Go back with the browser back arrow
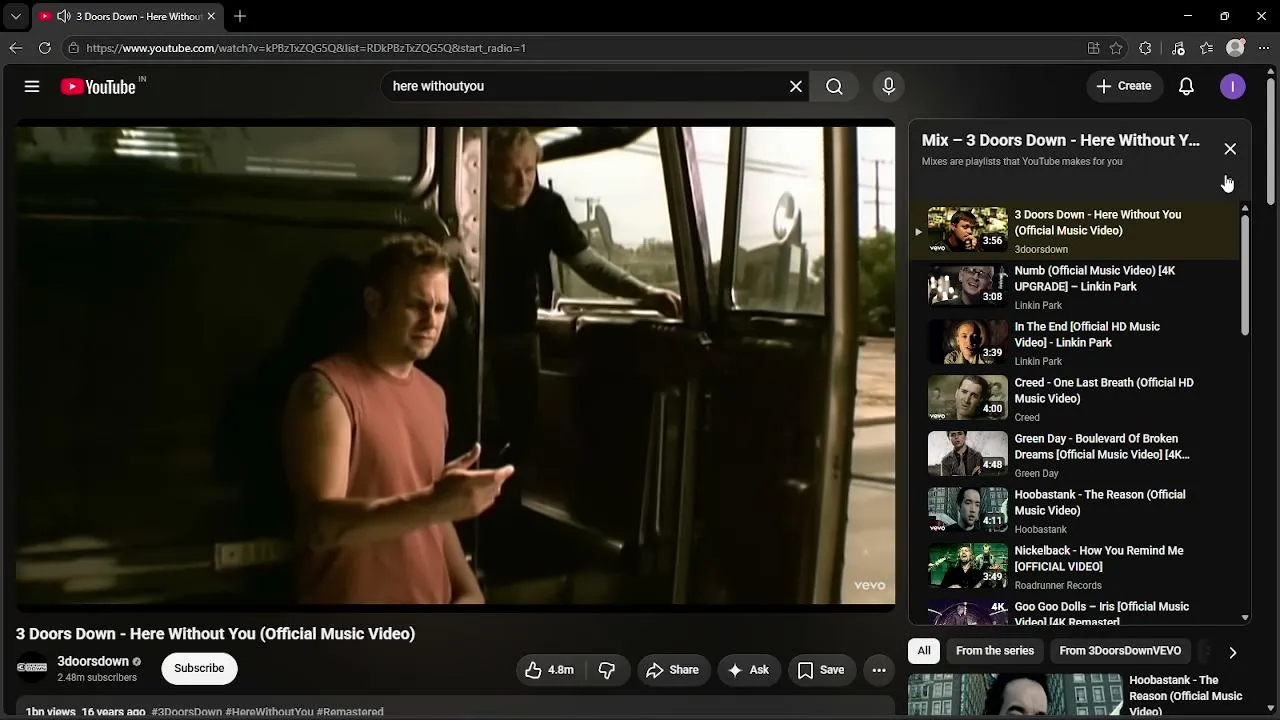Viewport: 1280px width, 720px height. pos(15,48)
